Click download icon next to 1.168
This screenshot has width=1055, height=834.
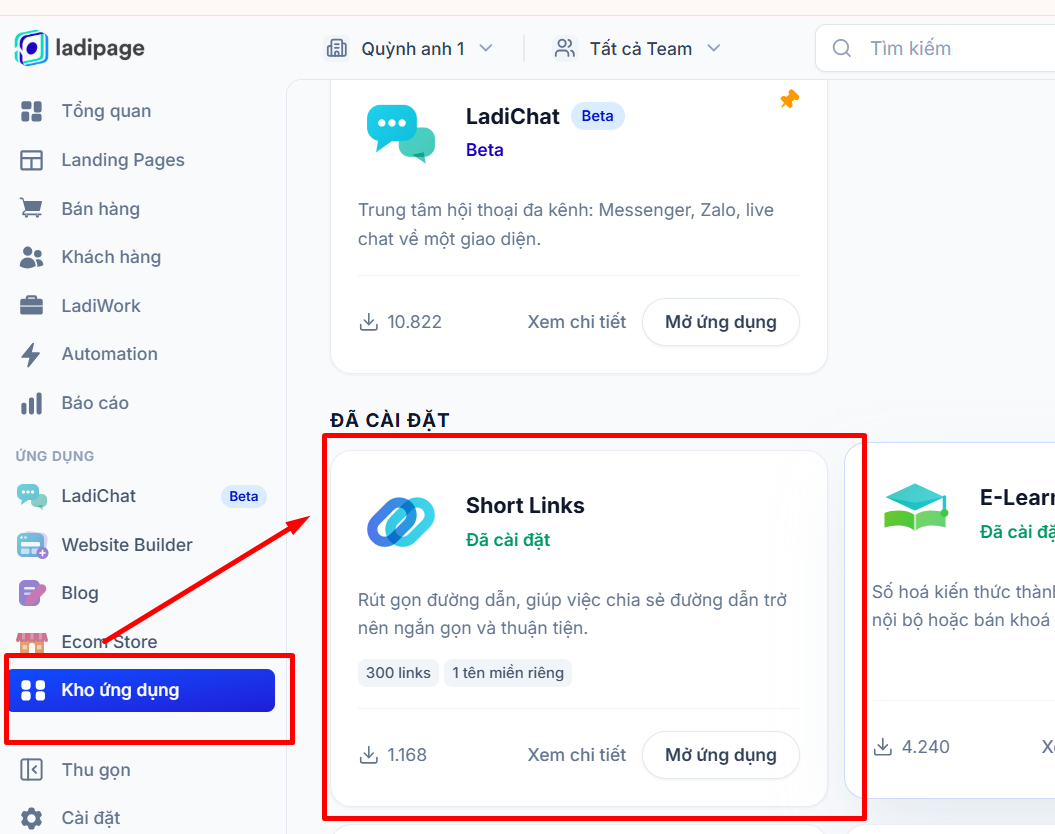pyautogui.click(x=368, y=755)
